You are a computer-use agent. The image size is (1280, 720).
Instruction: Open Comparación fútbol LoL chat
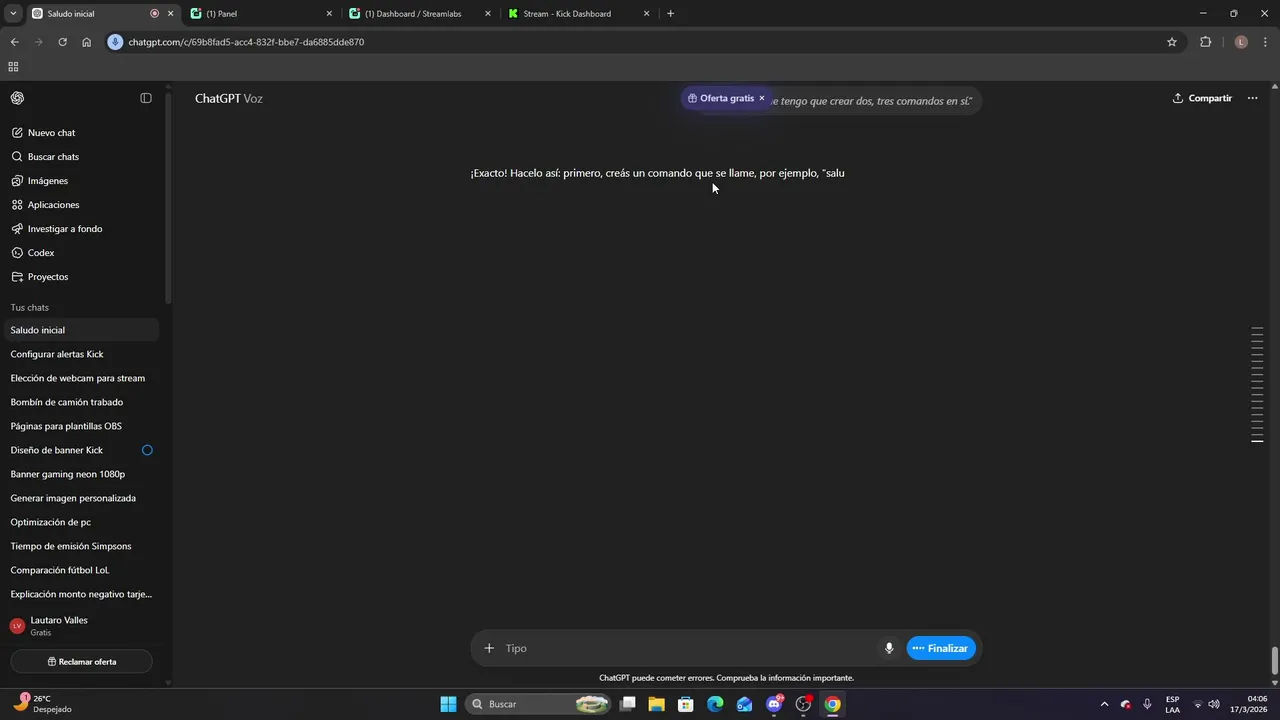click(x=80, y=570)
